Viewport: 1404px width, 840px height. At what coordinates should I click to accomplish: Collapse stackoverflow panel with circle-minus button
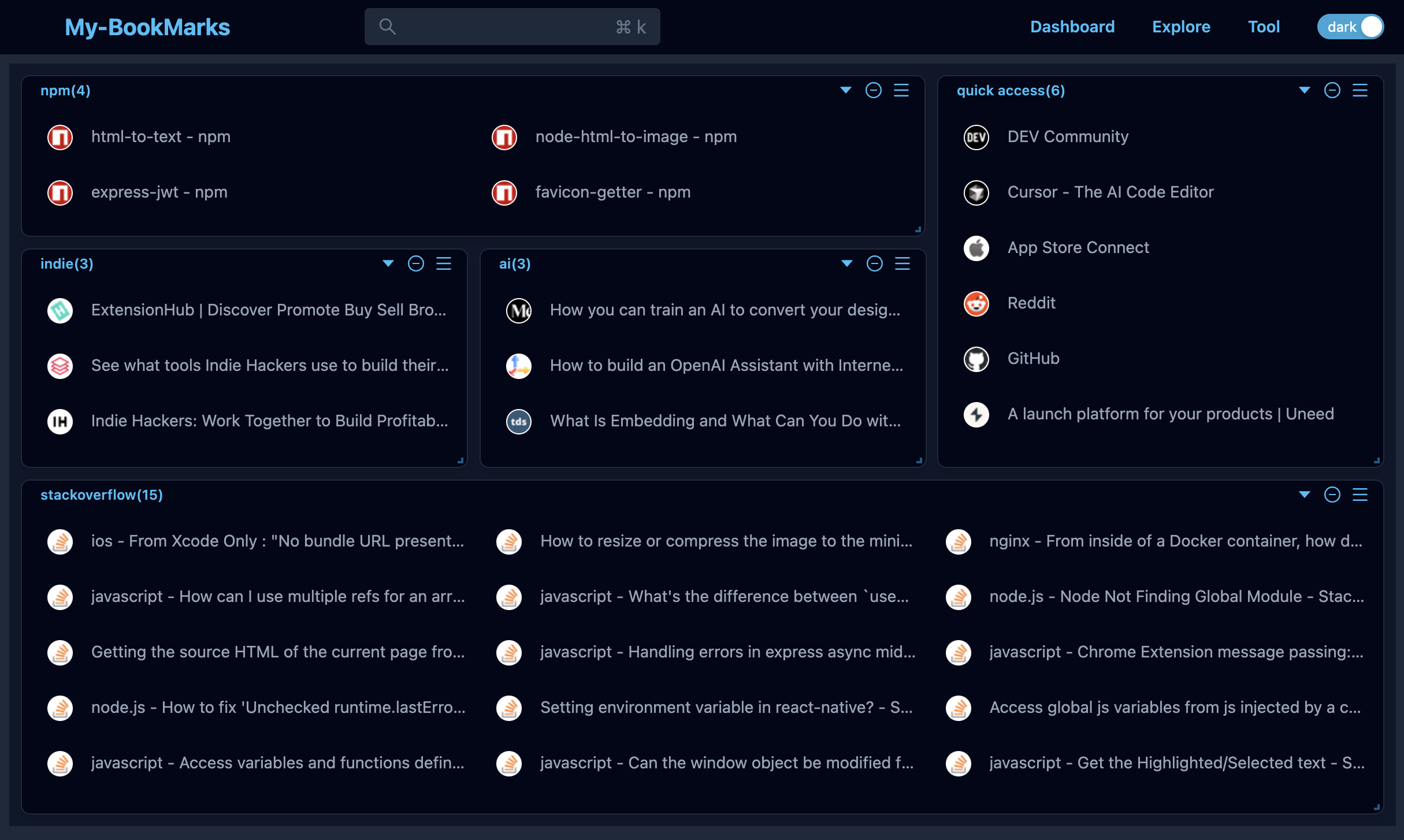pos(1332,495)
